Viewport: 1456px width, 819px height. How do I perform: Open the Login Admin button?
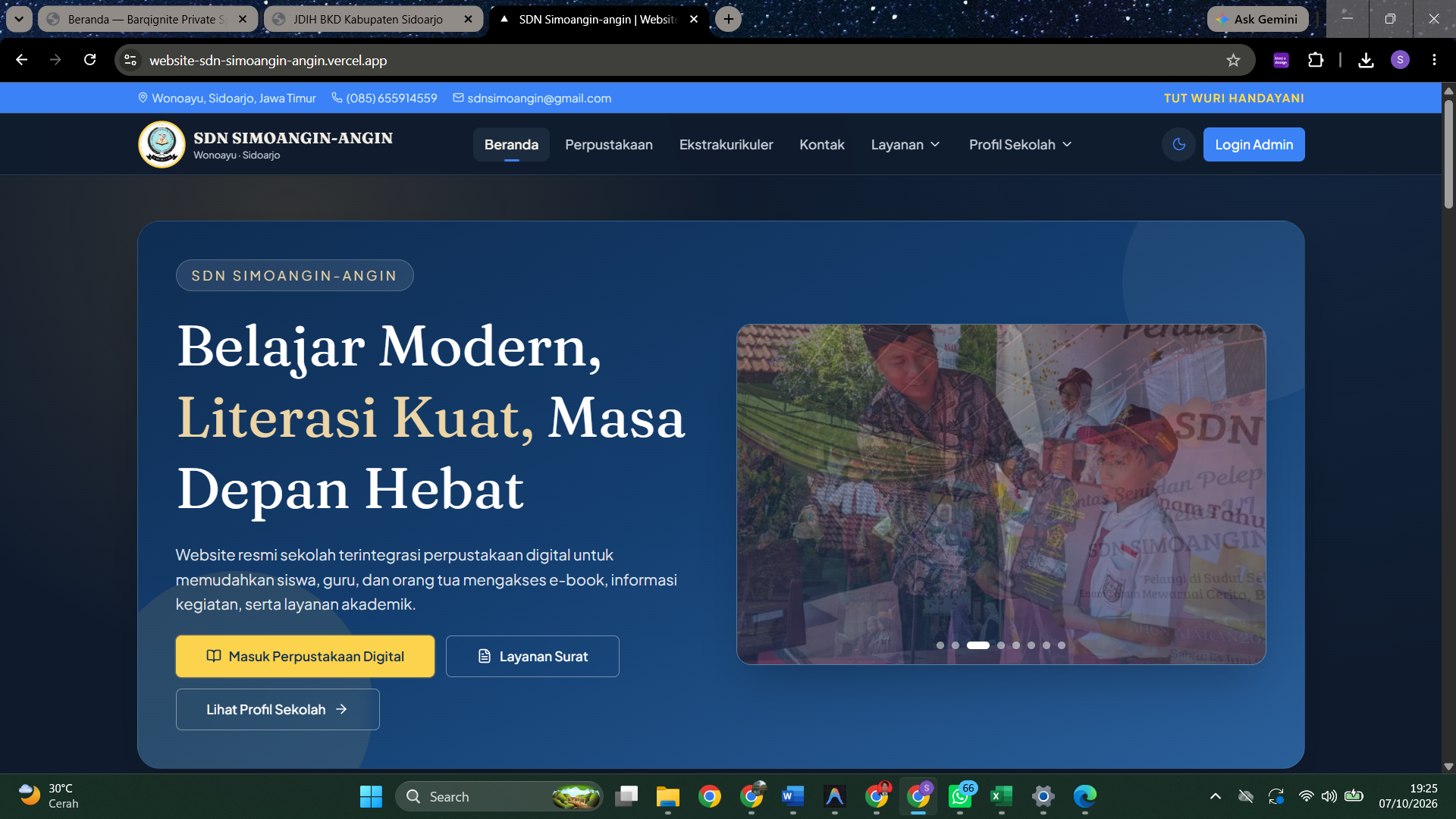(x=1254, y=144)
